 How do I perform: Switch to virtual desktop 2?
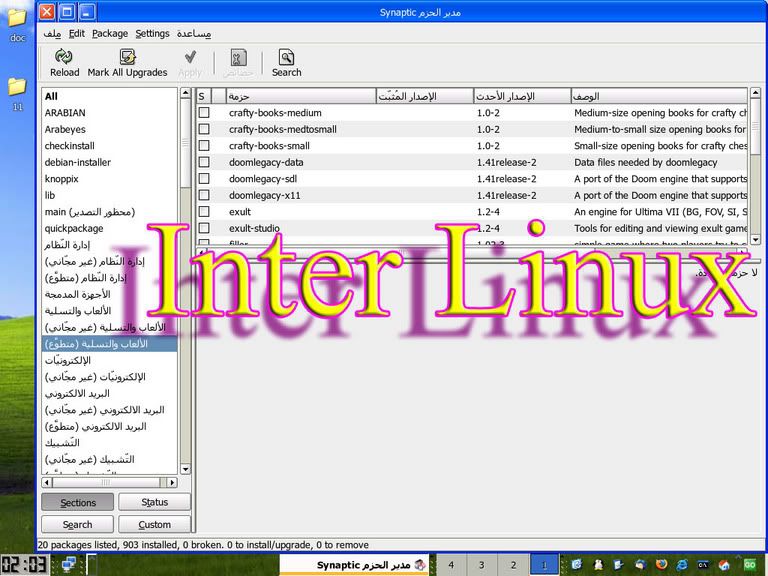click(x=513, y=565)
